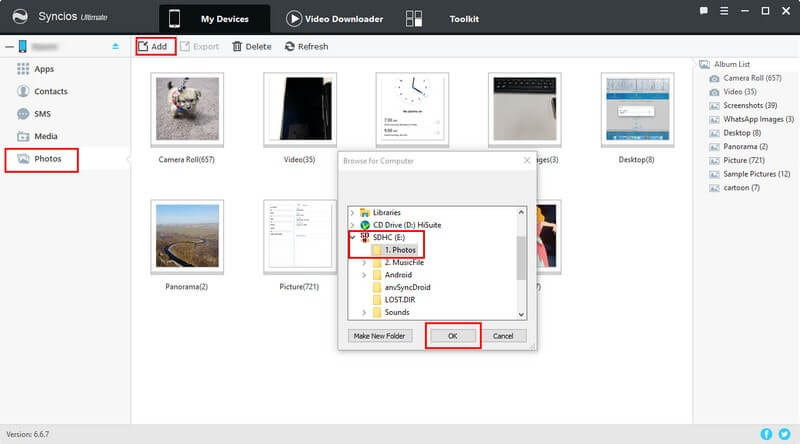This screenshot has height=444, width=800.
Task: Click the Video Downloader play icon
Action: pyautogui.click(x=293, y=19)
